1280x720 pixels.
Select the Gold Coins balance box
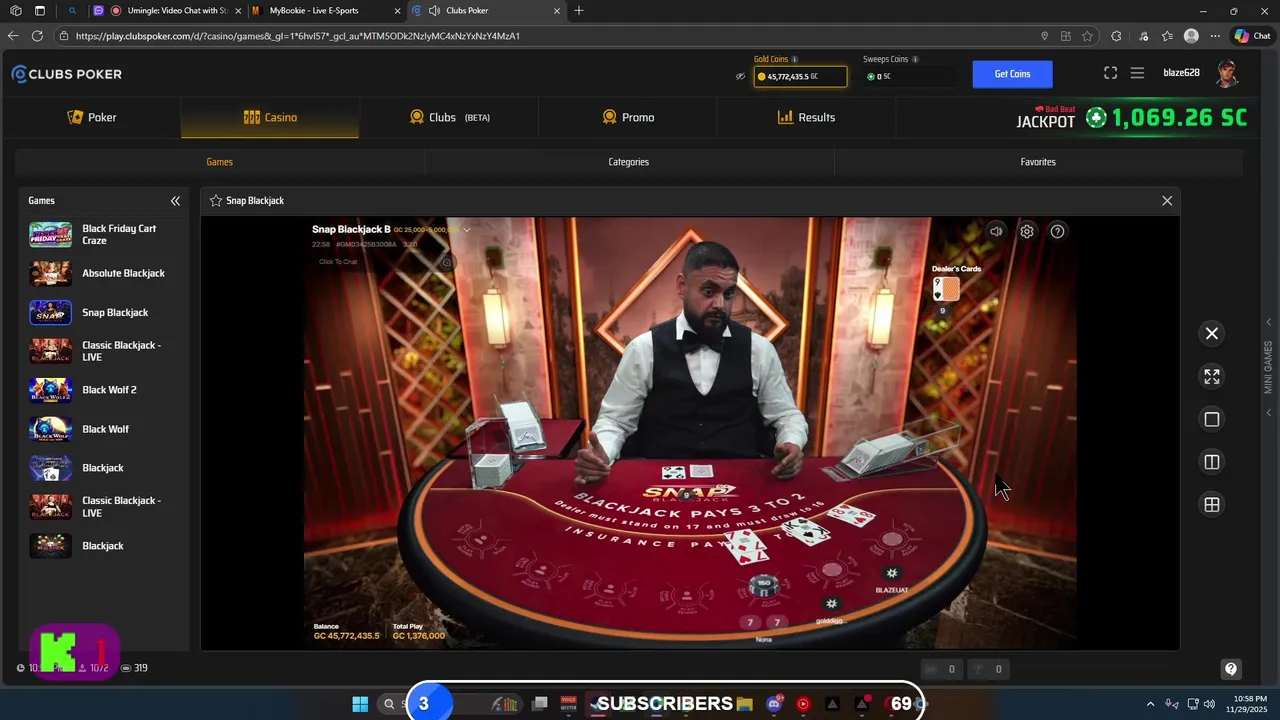pos(800,77)
